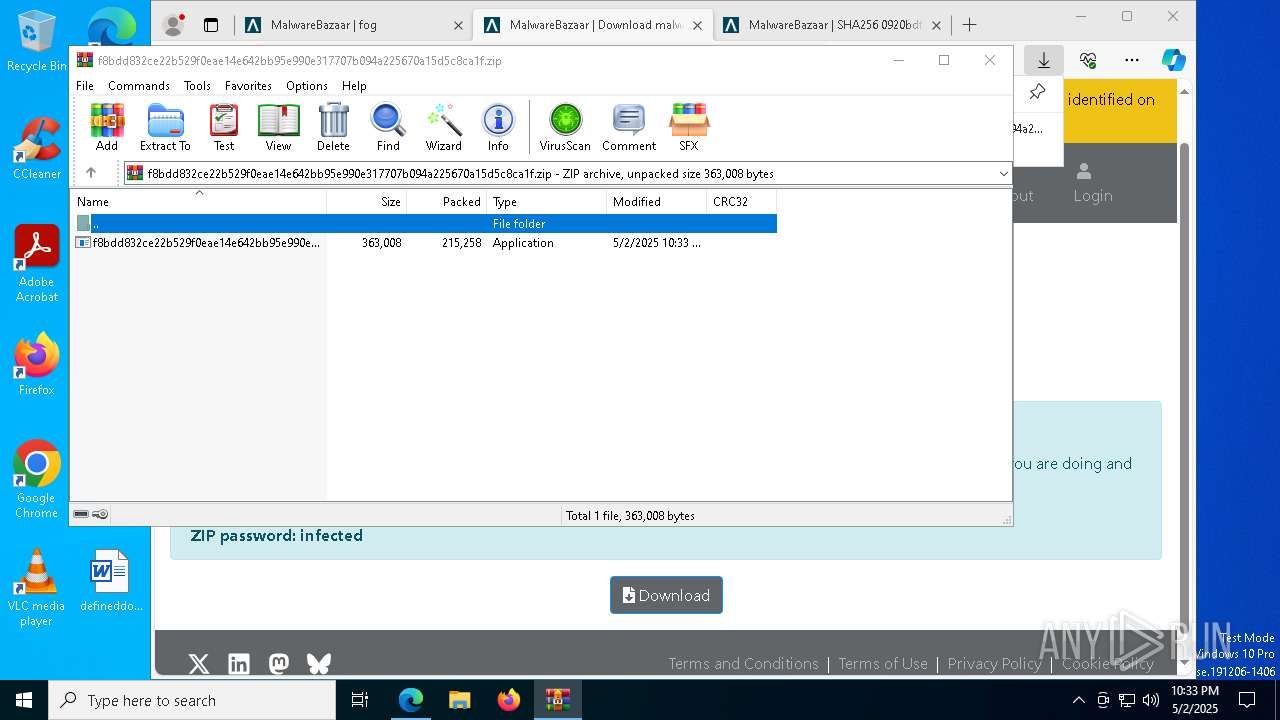Image resolution: width=1280 pixels, height=720 pixels.
Task: Open the Tools menu
Action: click(197, 86)
